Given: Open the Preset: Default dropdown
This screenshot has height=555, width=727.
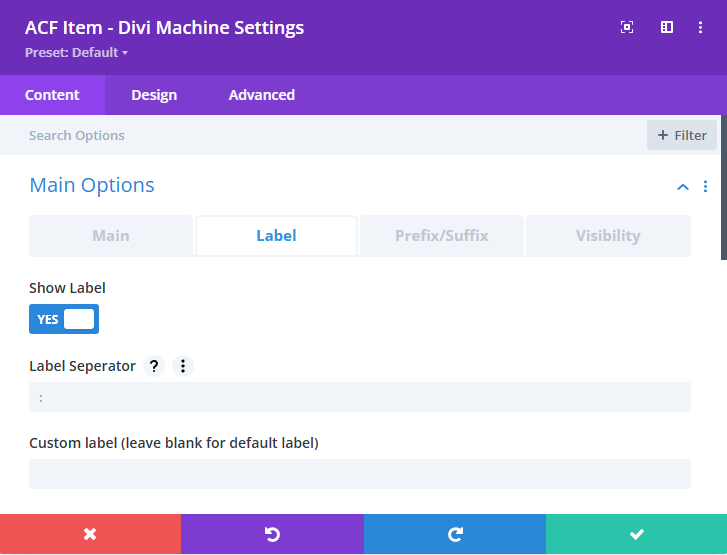Looking at the screenshot, I should click(77, 52).
